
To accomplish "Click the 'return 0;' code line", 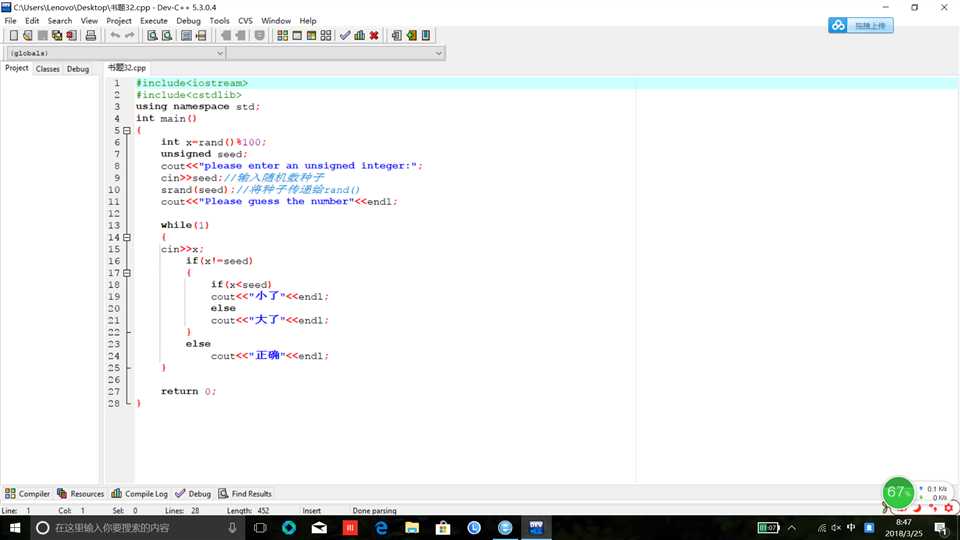I will pyautogui.click(x=189, y=391).
